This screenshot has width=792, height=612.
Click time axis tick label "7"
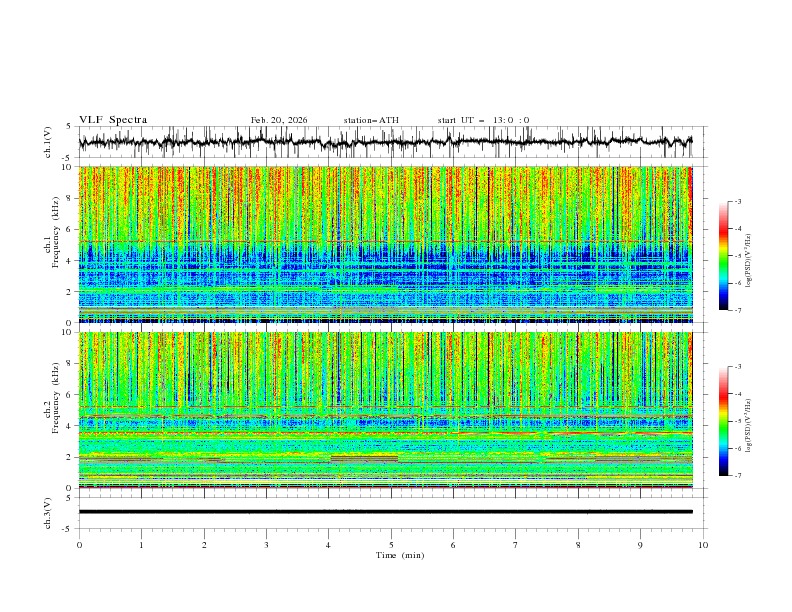(x=516, y=545)
